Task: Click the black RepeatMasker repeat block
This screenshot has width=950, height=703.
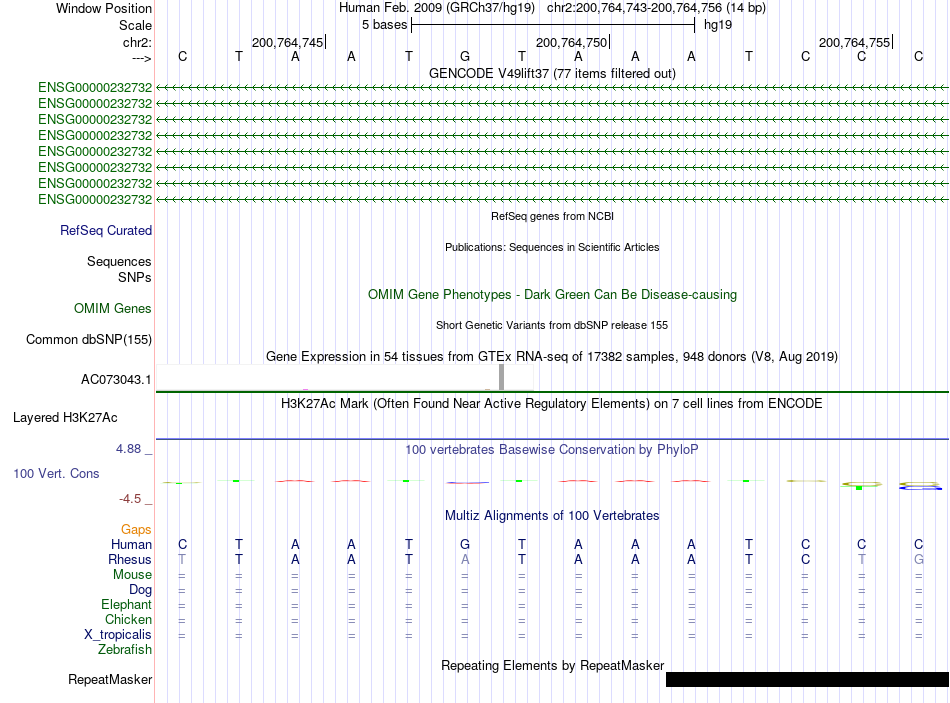Action: (807, 679)
